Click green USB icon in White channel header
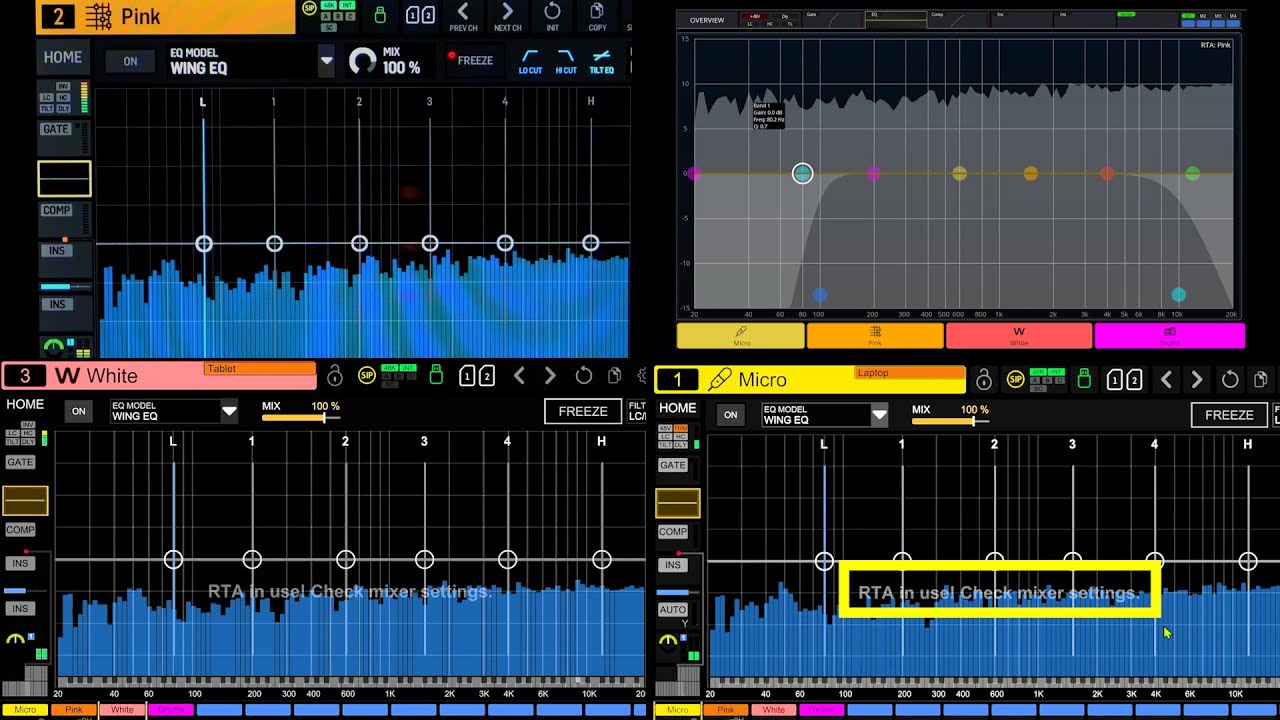Screen dimensions: 1280x720 436,376
